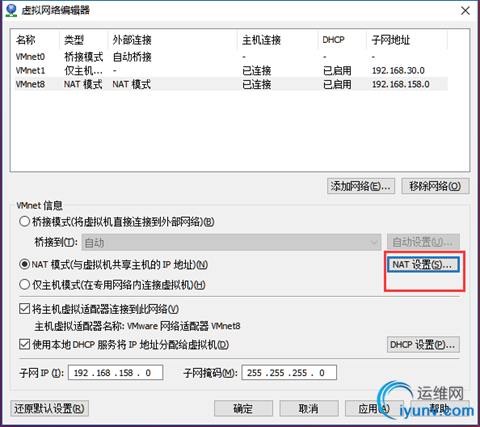Screen dimensions: 480x427
Task: Open DHCP 设置(P)... button
Action: click(x=423, y=345)
